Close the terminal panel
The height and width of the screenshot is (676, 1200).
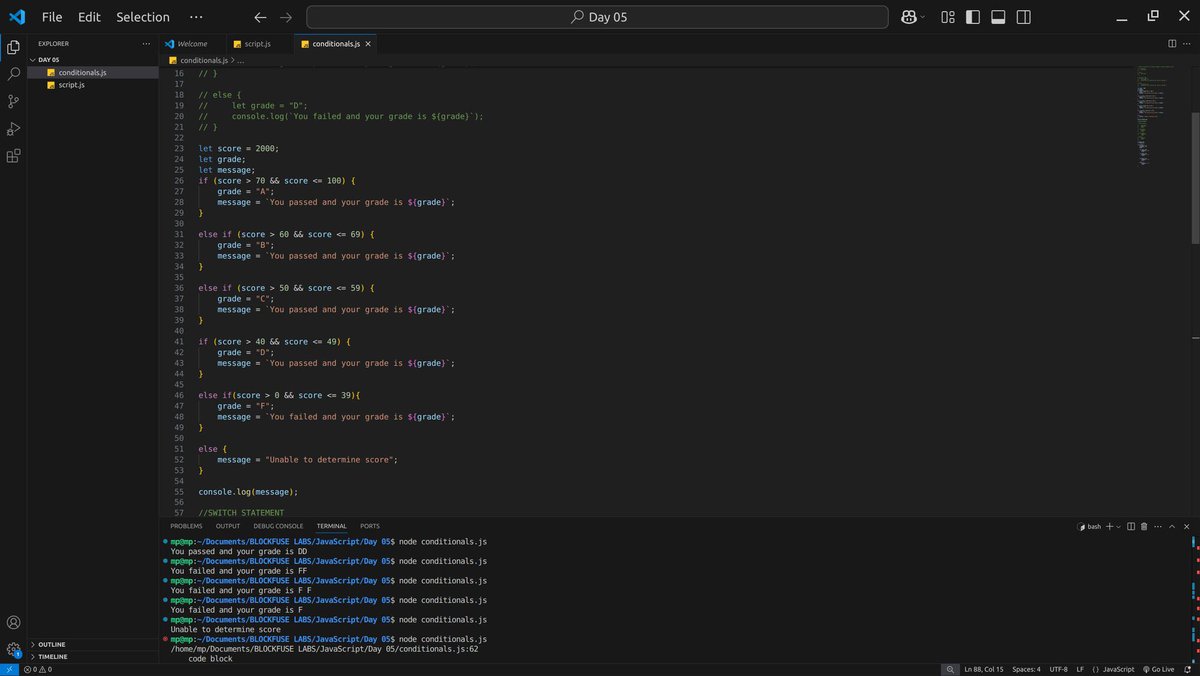(1187, 526)
